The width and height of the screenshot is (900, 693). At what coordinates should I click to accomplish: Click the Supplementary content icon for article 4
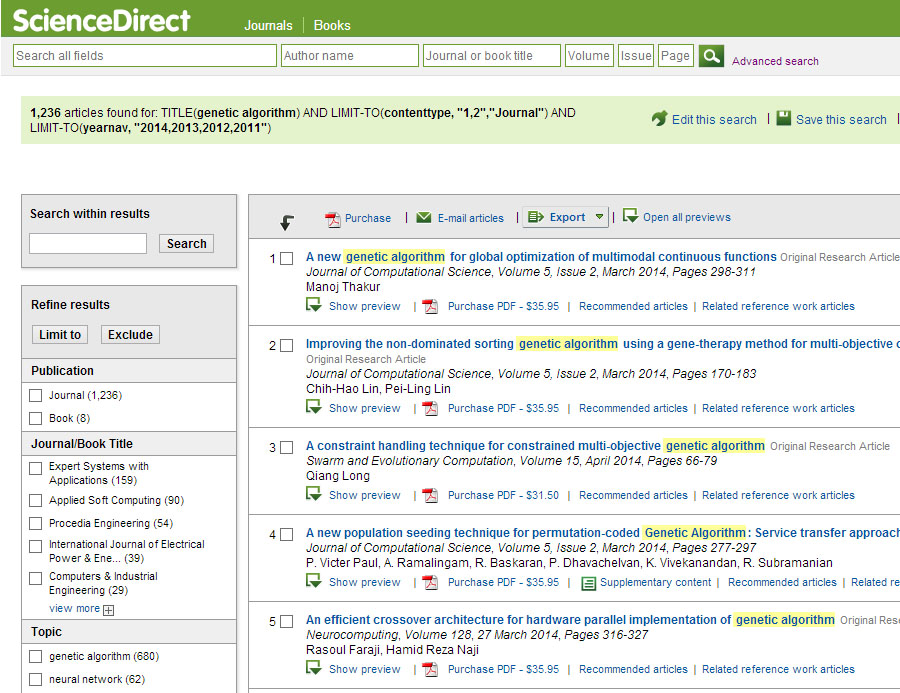click(x=589, y=582)
